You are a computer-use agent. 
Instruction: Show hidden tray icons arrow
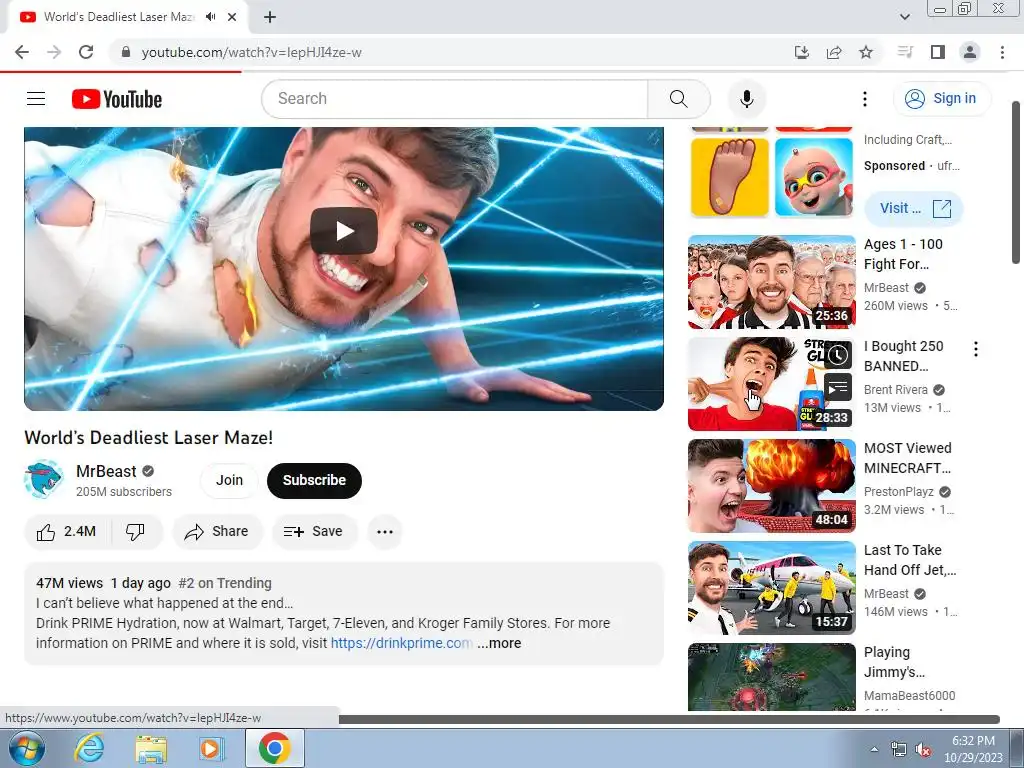[x=874, y=749]
